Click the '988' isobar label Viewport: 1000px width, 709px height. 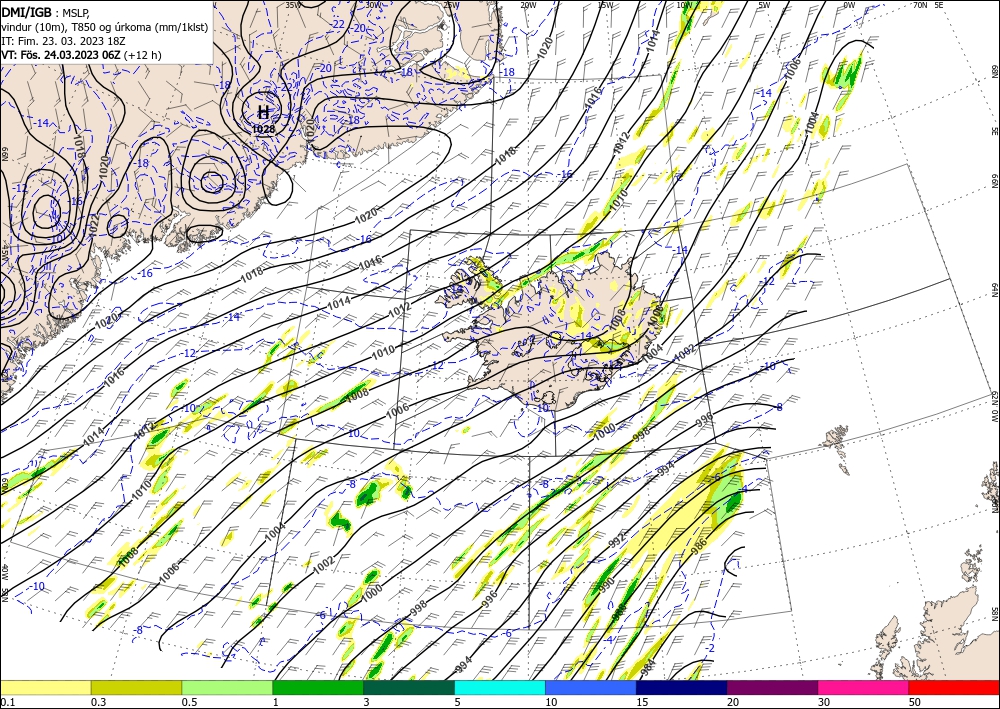point(619,611)
